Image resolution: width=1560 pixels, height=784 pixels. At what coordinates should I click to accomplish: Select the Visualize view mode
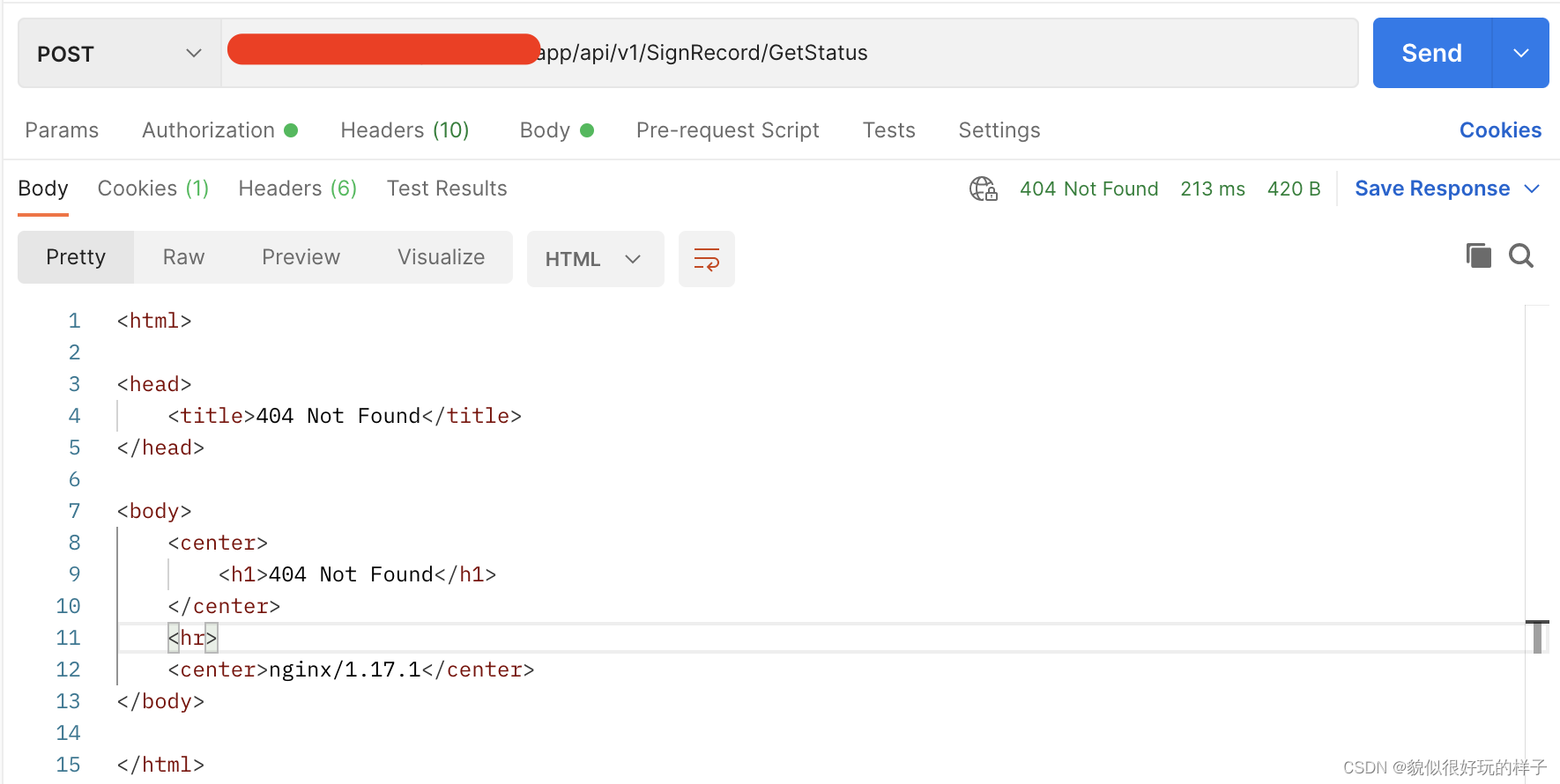(x=441, y=257)
